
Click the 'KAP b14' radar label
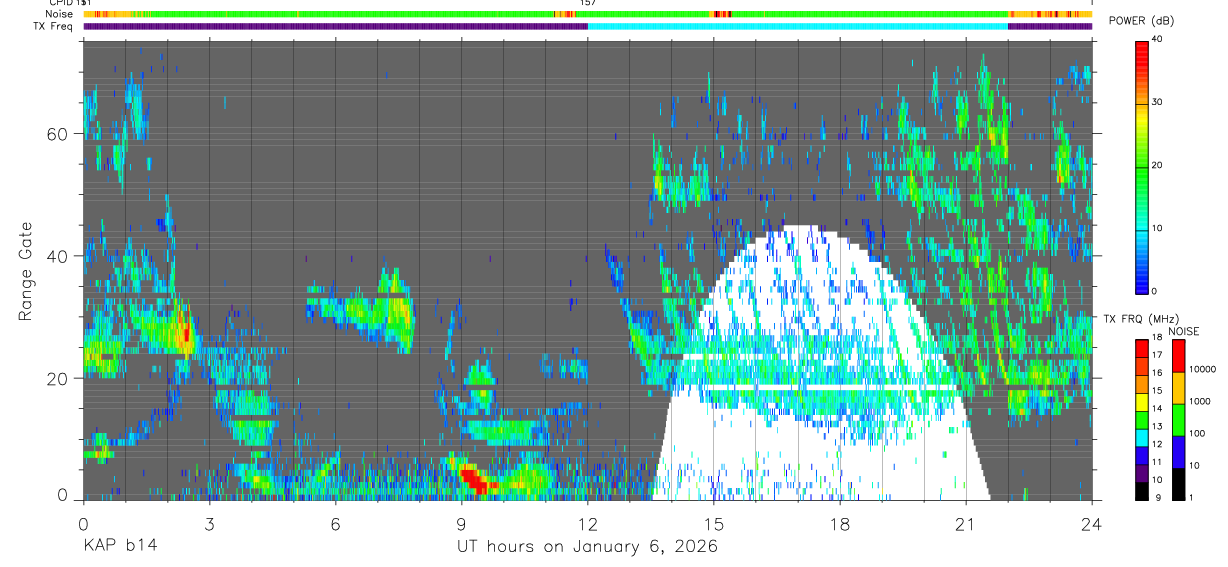point(119,547)
